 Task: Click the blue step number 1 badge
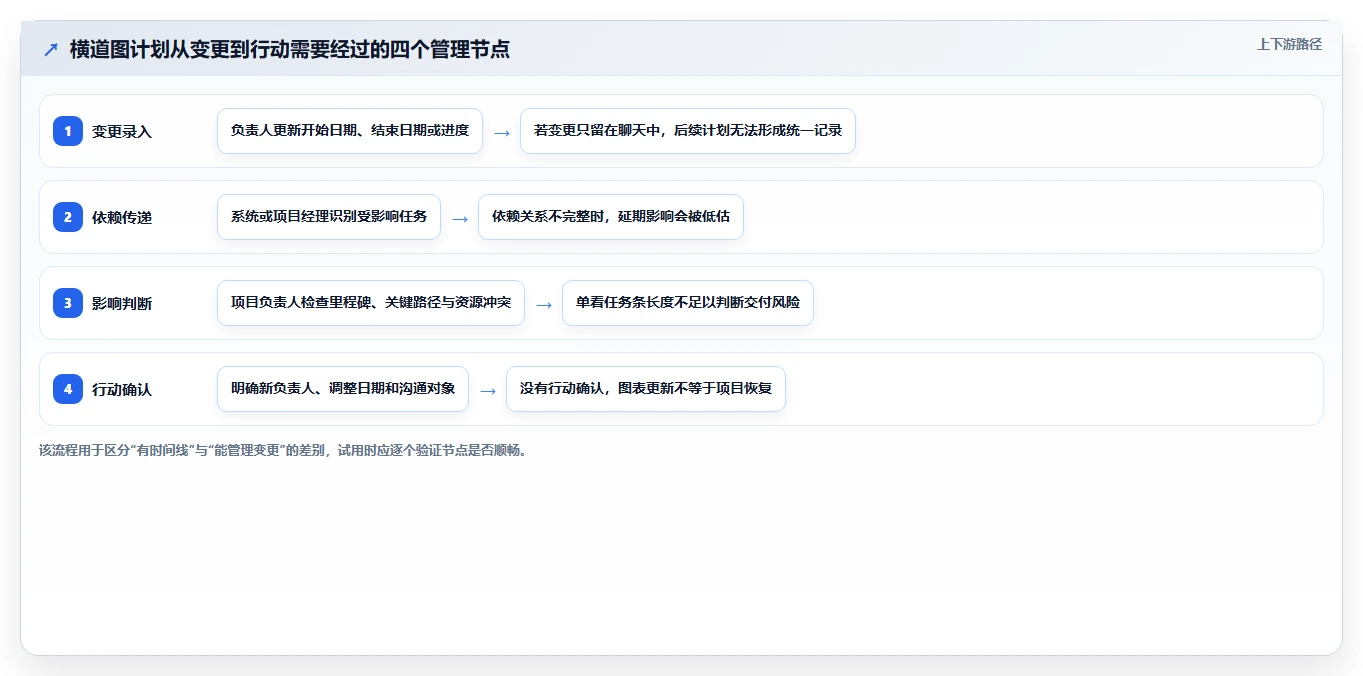(68, 131)
